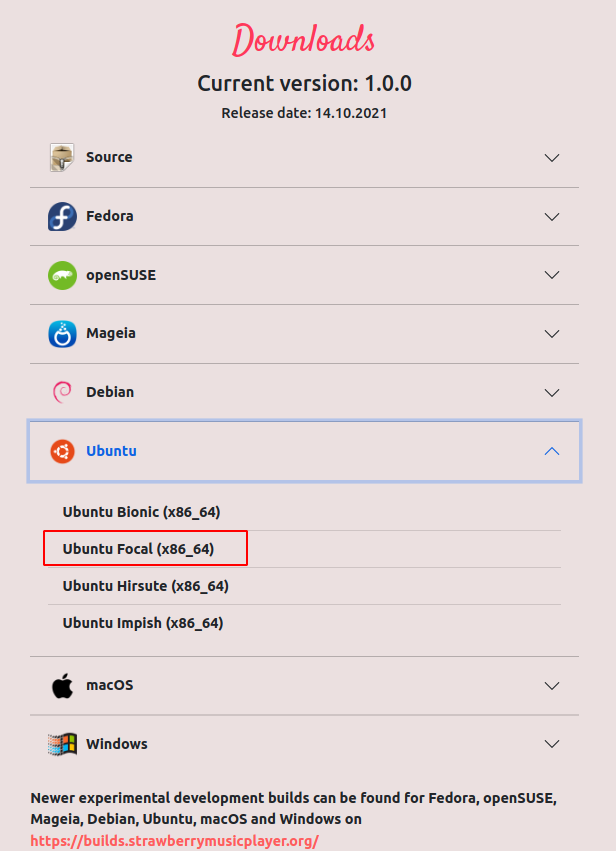
Task: Select the Ubuntu Impish download
Action: [141, 622]
